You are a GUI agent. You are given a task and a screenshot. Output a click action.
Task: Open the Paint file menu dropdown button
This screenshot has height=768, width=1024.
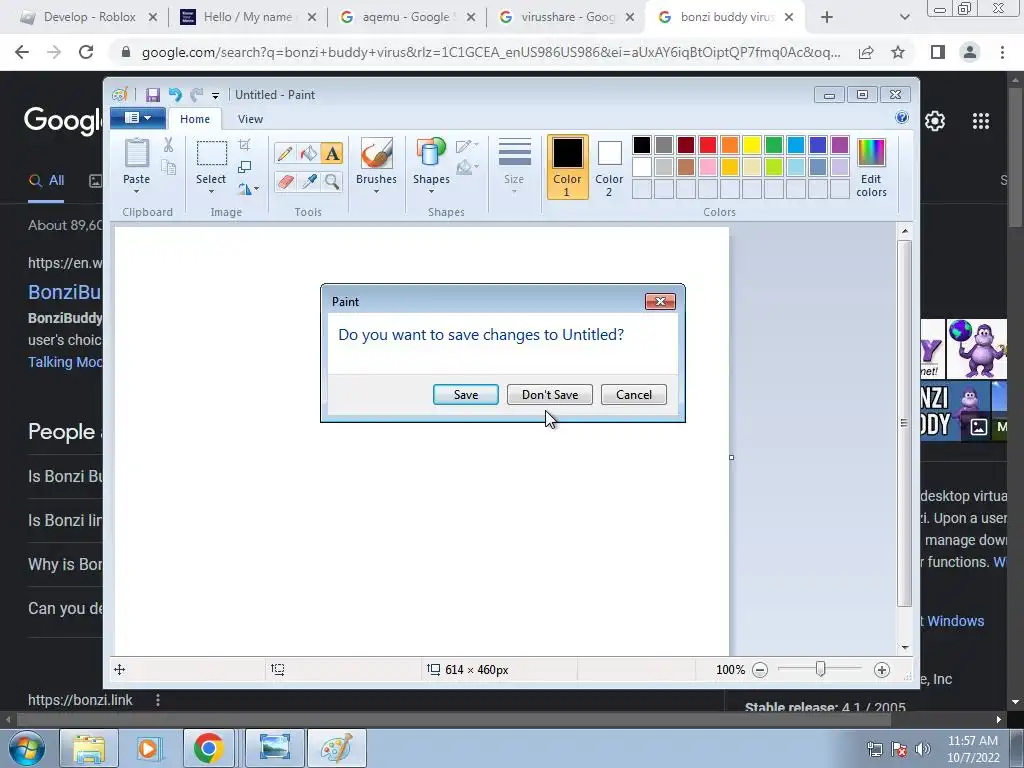coord(138,118)
